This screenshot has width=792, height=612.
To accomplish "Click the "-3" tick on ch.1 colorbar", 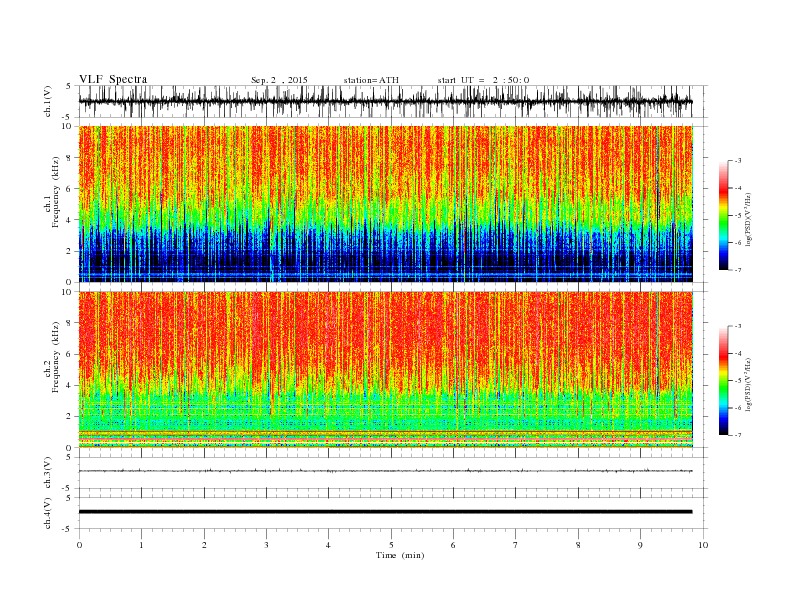I will pyautogui.click(x=737, y=161).
